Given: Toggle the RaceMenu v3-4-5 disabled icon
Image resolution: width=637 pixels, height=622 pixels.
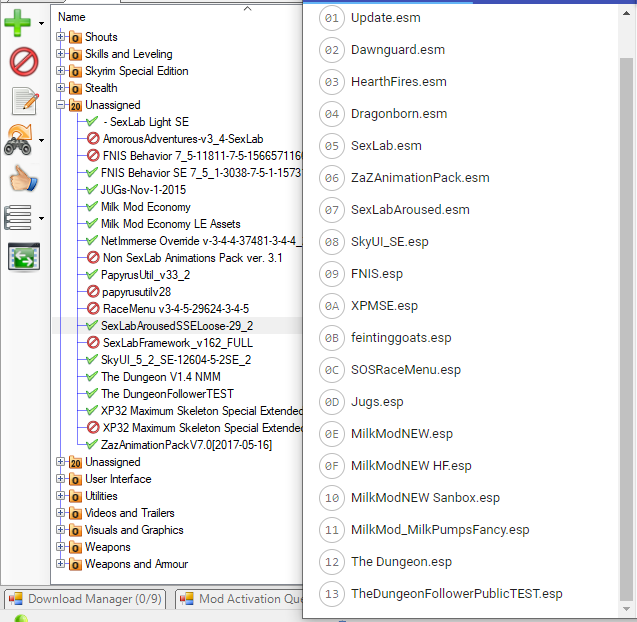Looking at the screenshot, I should (x=93, y=309).
